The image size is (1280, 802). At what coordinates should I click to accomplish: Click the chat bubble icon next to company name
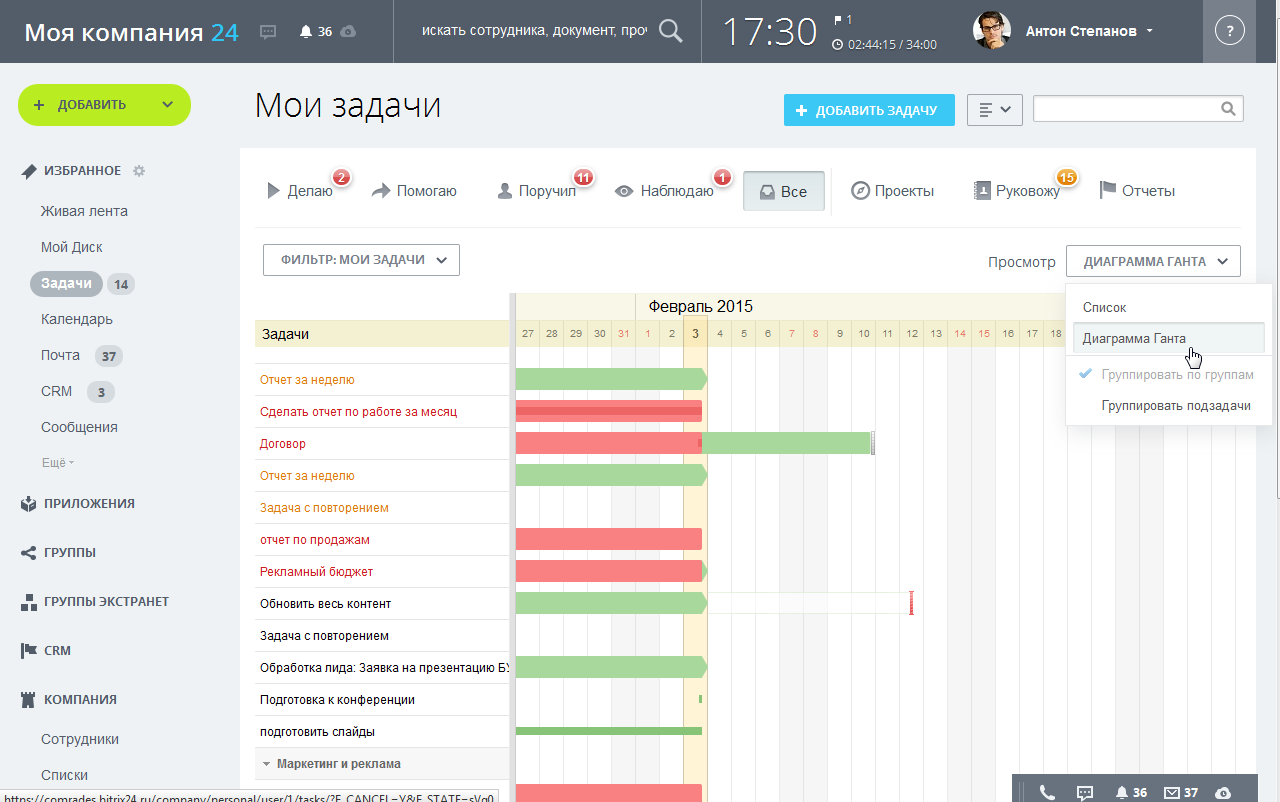[268, 32]
